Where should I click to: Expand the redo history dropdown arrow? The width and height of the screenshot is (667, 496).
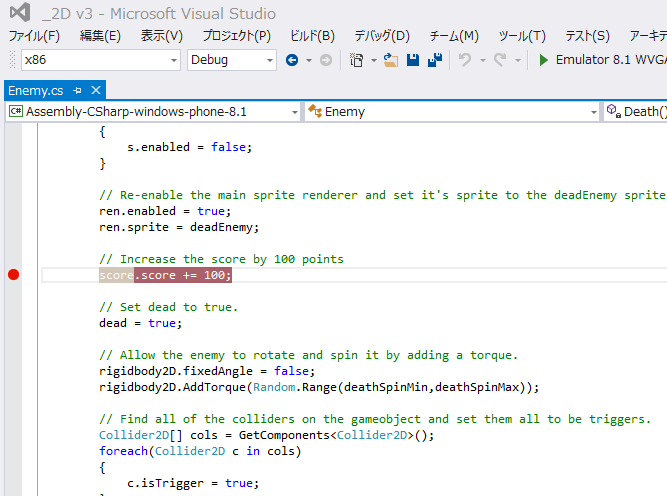(518, 60)
